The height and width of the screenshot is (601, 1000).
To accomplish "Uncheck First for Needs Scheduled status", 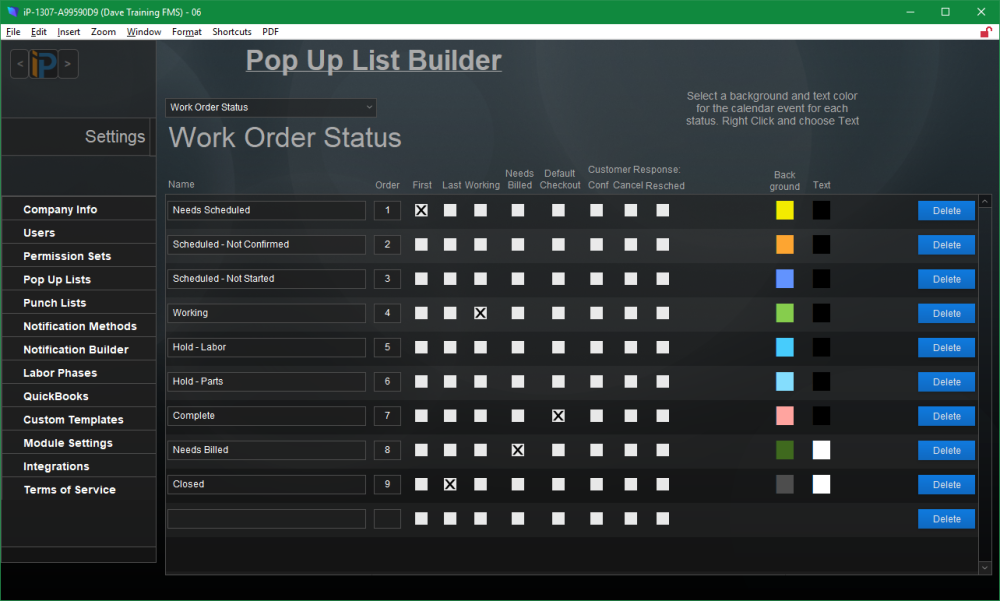I will tap(421, 210).
